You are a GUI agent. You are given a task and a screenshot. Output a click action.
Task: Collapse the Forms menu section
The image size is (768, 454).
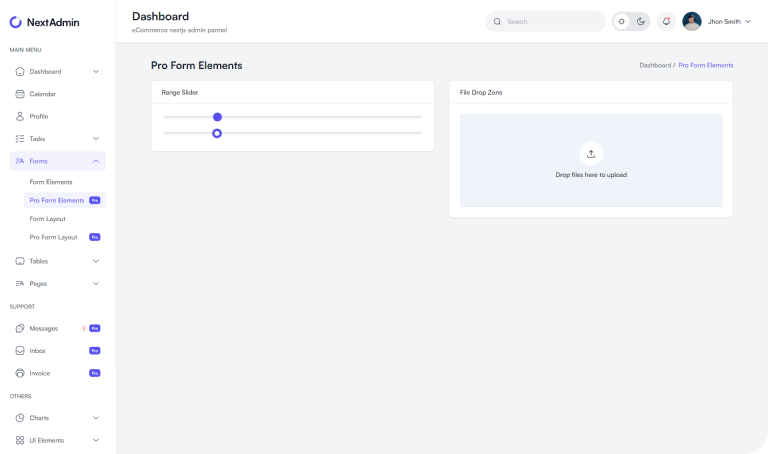(96, 161)
